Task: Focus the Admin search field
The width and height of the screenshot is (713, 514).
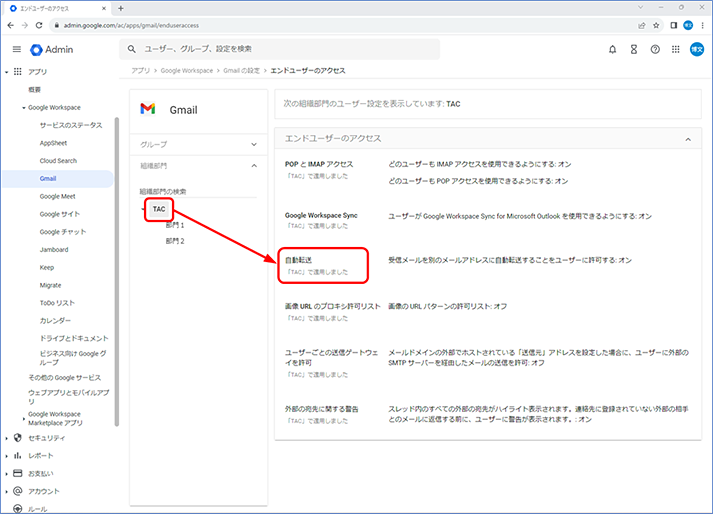Action: 280,49
